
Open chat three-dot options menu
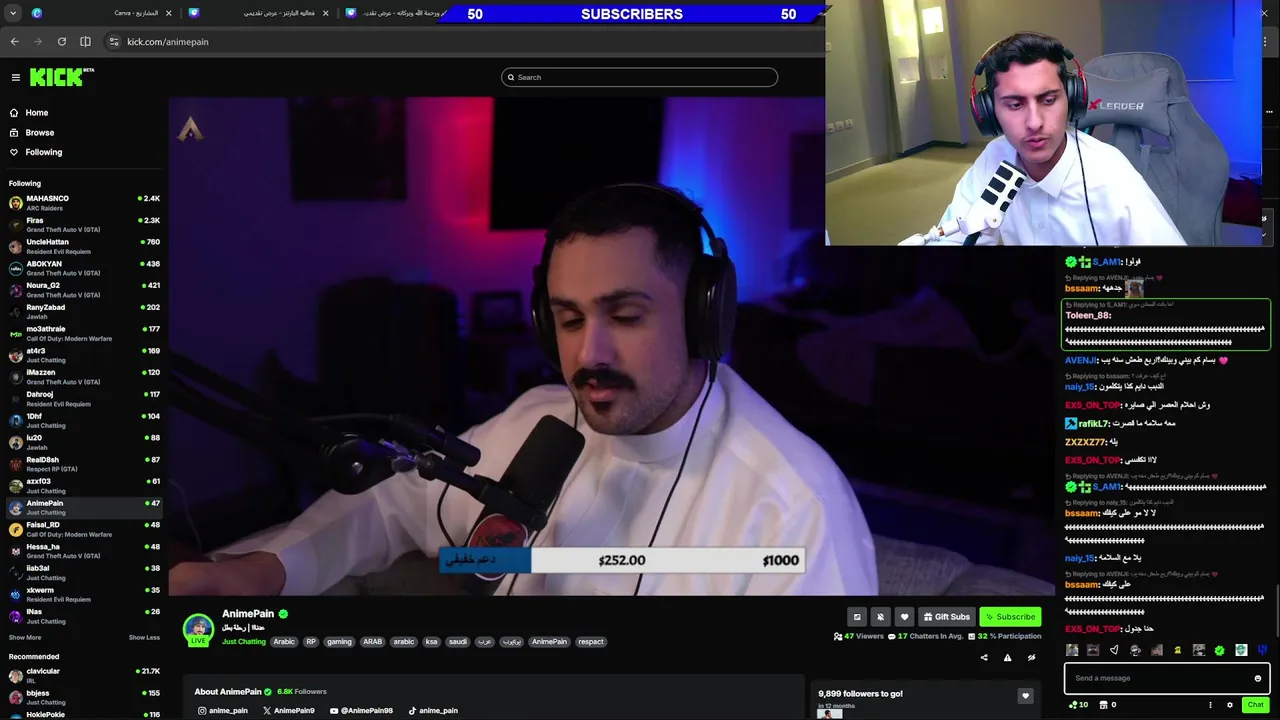[1210, 705]
